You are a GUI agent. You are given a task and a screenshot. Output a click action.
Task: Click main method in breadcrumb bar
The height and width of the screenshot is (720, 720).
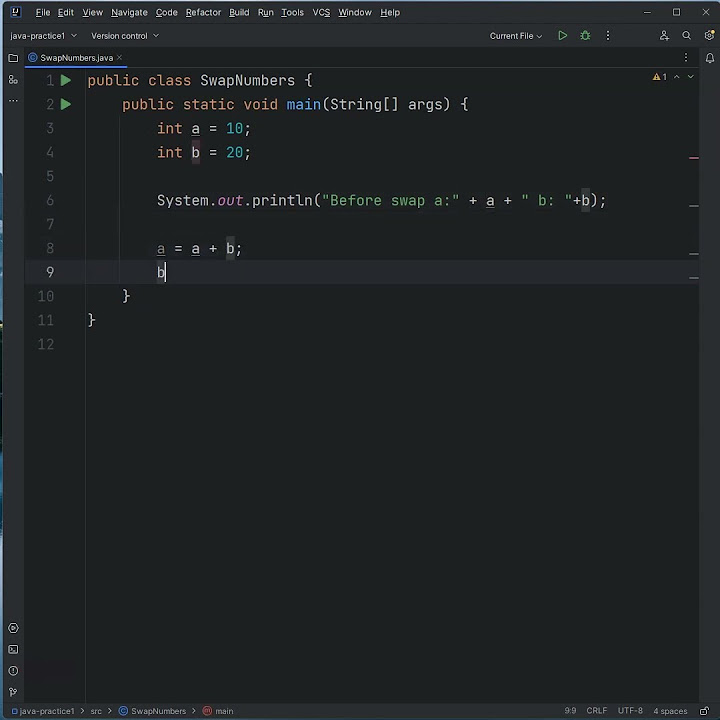click(219, 711)
